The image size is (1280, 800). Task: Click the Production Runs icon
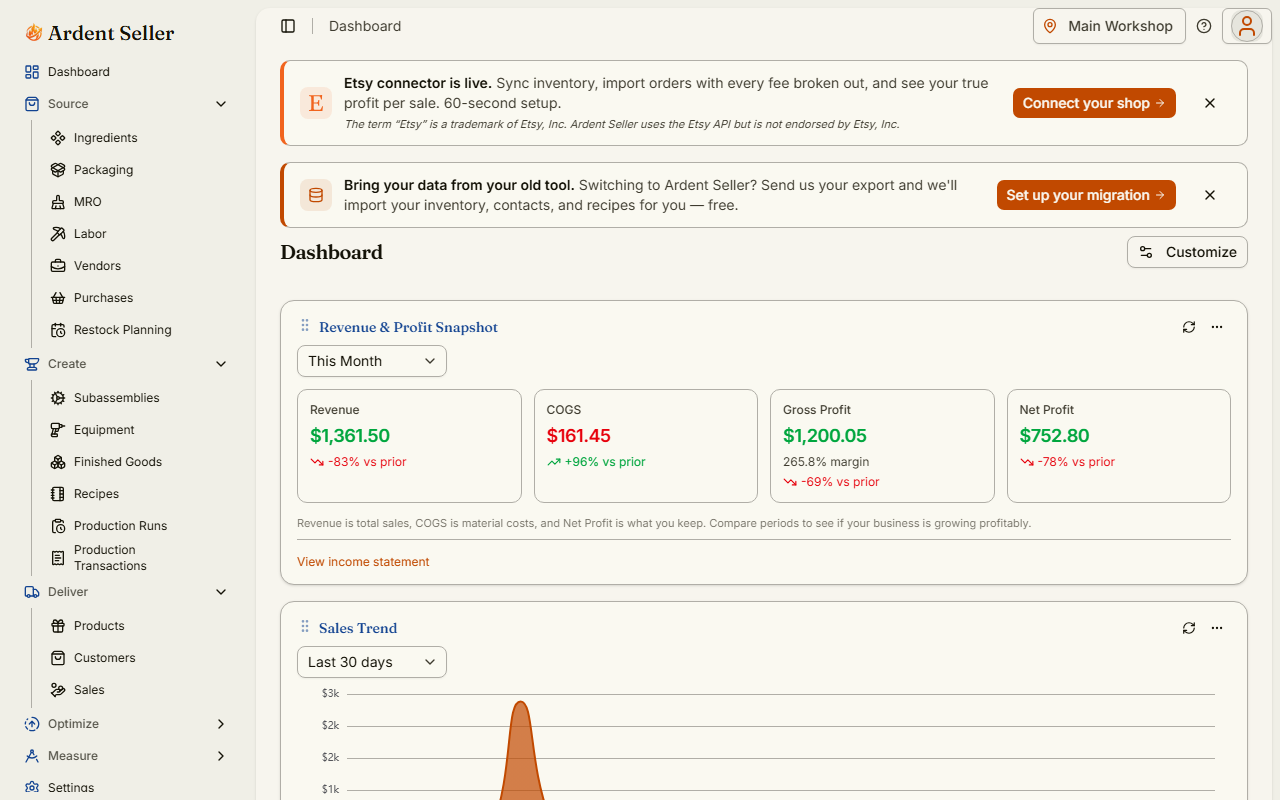tap(58, 526)
